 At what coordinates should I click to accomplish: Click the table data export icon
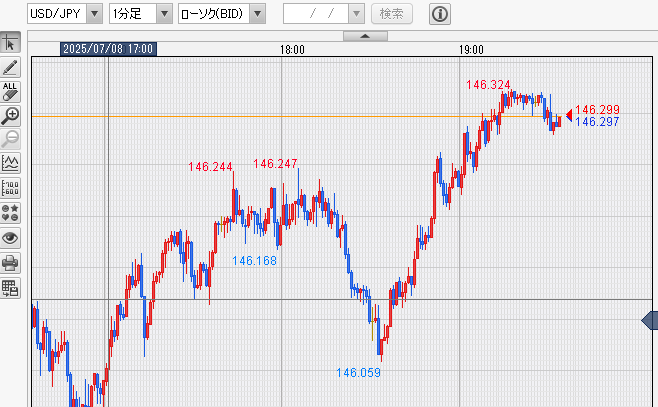[x=10, y=288]
